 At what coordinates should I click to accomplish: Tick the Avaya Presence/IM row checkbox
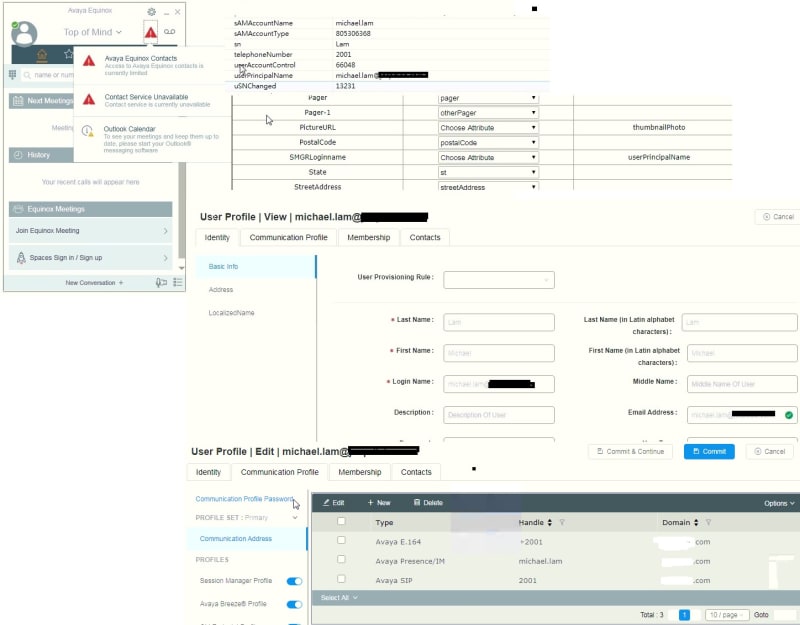click(x=341, y=559)
